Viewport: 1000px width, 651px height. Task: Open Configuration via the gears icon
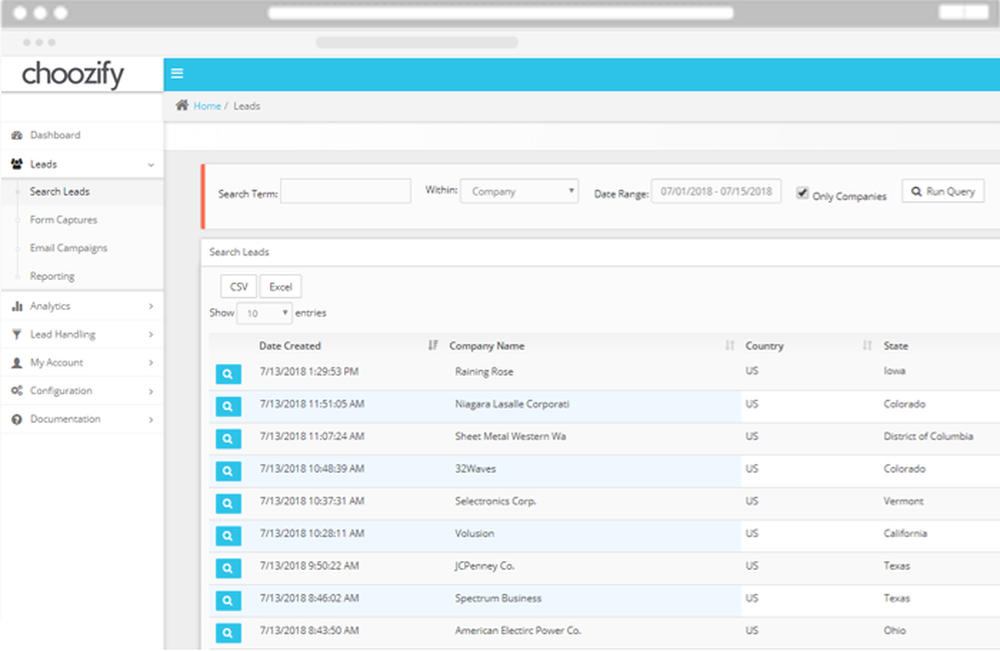click(16, 390)
